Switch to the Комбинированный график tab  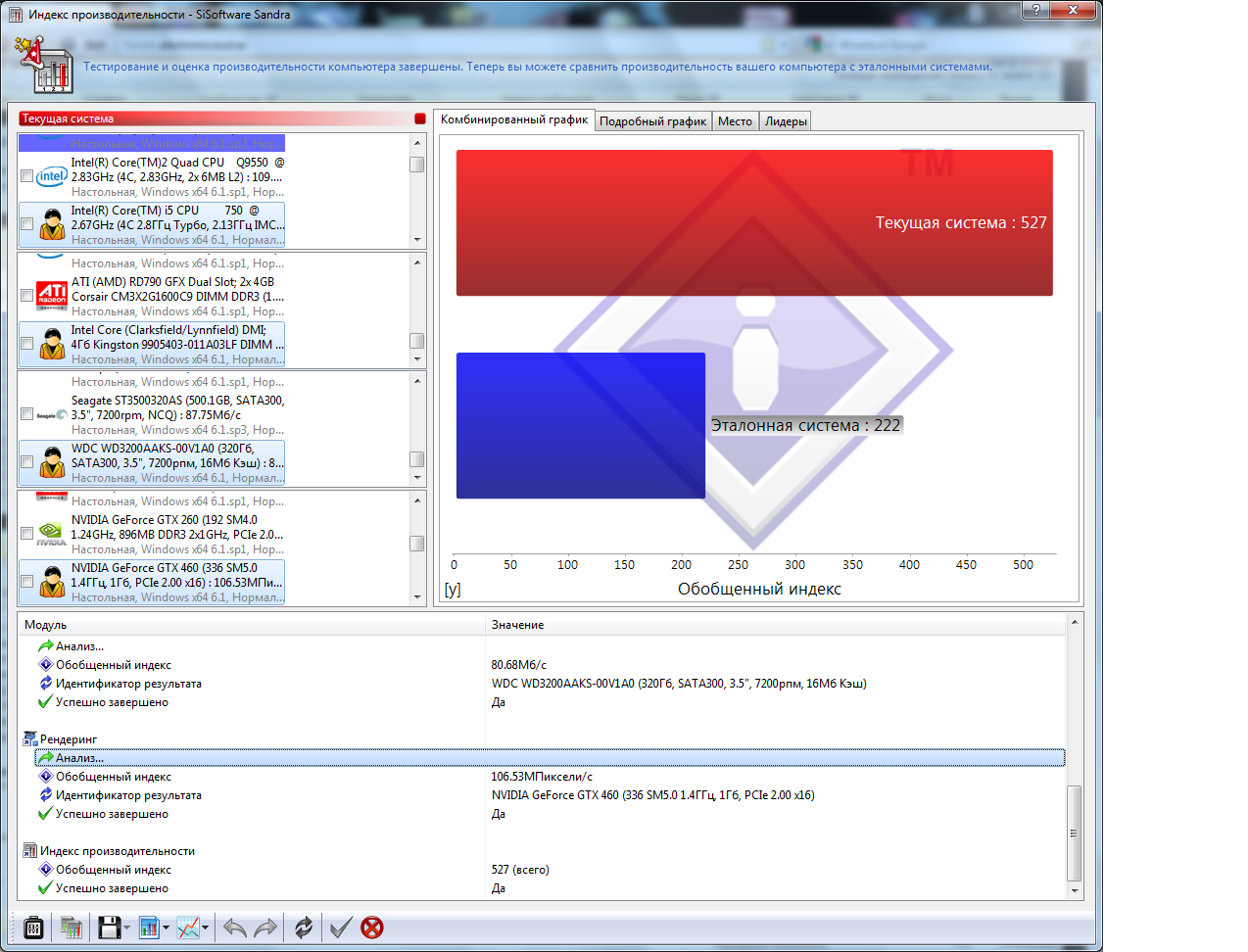click(x=514, y=119)
